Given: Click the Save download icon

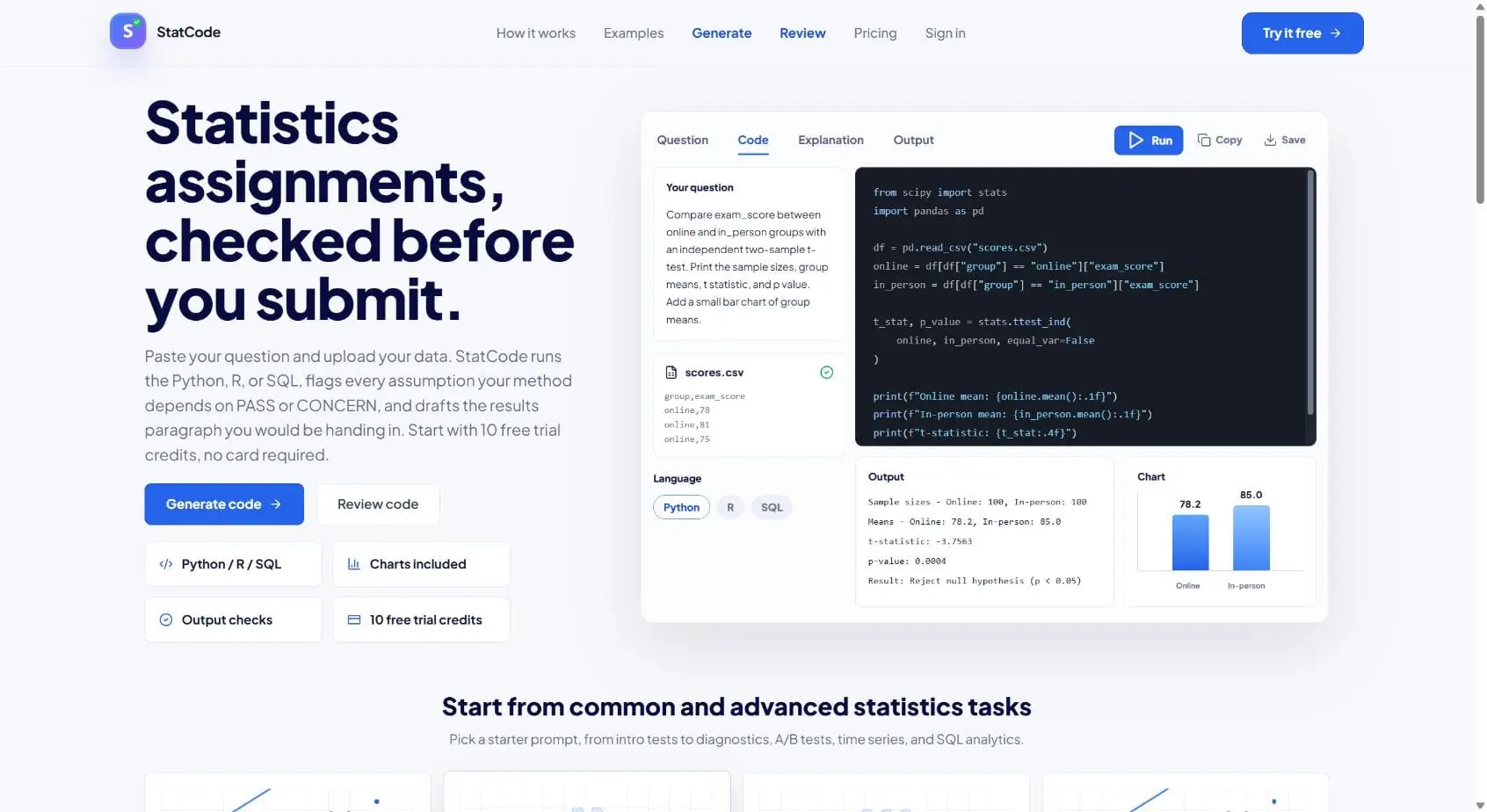Looking at the screenshot, I should click(1270, 141).
